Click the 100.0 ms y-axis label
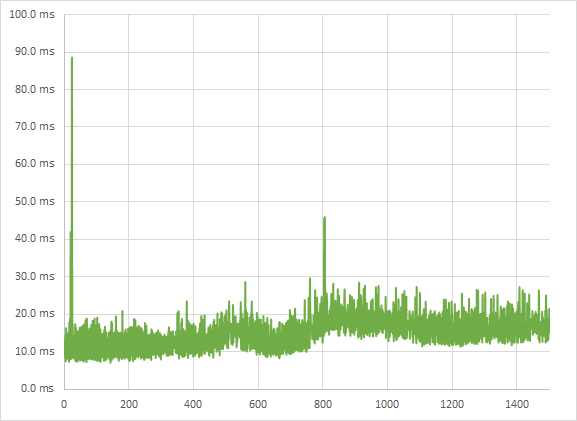577x421 pixels. (32, 15)
